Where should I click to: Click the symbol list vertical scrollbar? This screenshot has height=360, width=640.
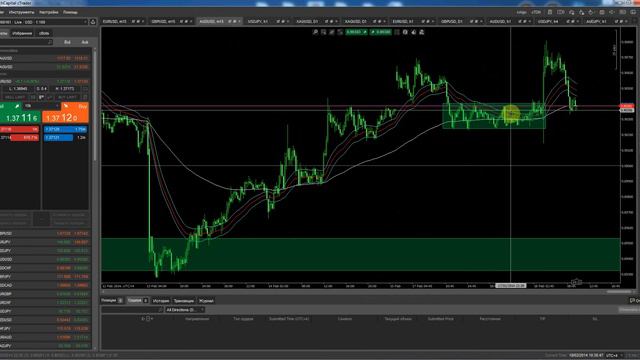[95, 198]
